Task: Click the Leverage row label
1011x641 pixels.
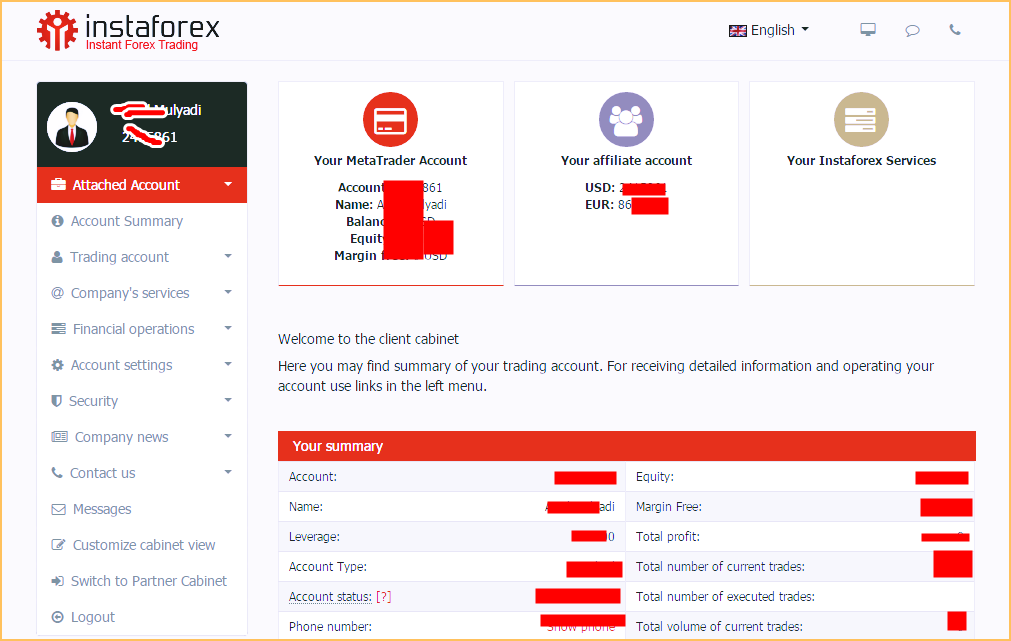Action: click(314, 537)
